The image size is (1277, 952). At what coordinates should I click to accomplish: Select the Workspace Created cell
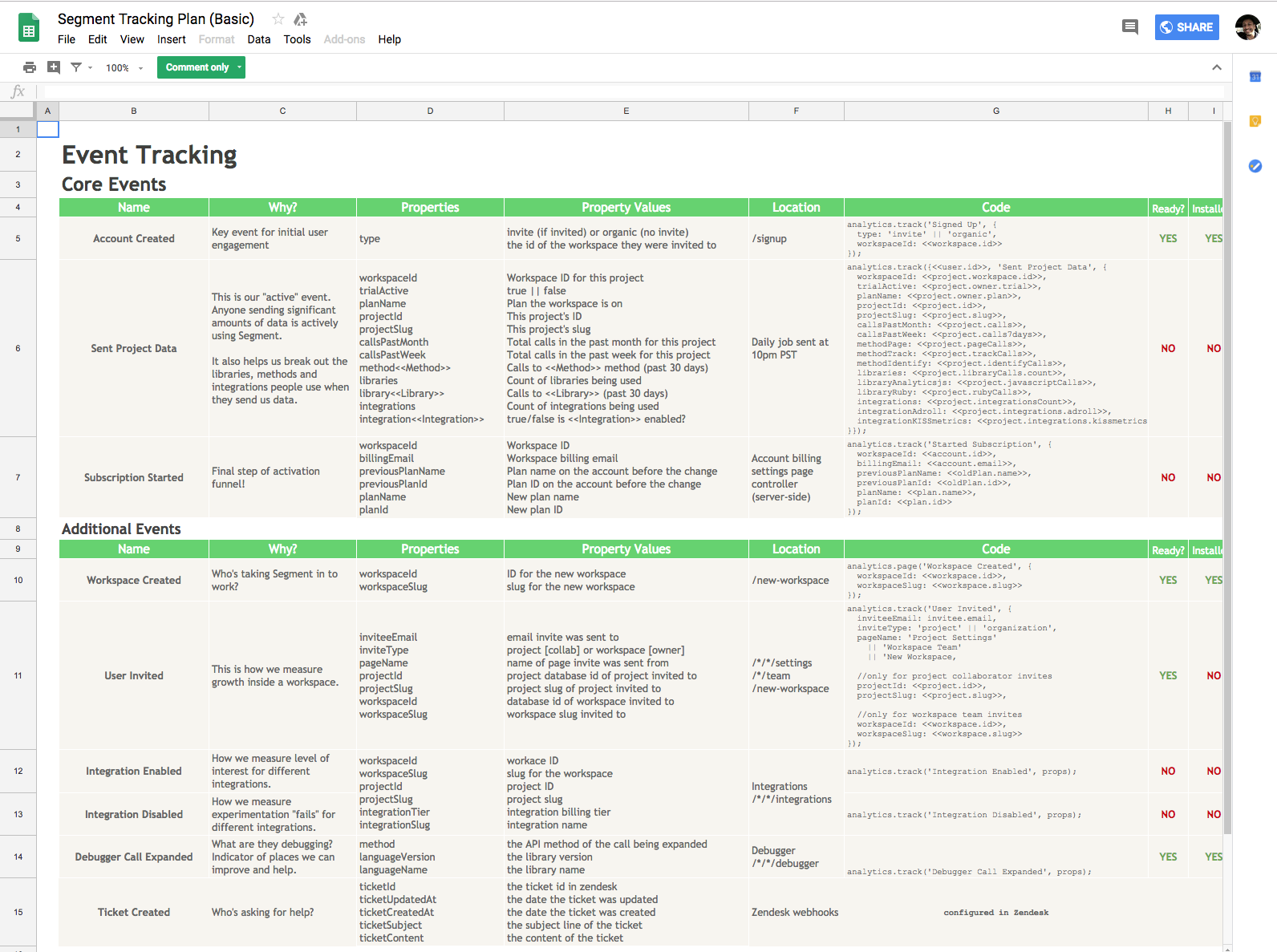(x=134, y=580)
